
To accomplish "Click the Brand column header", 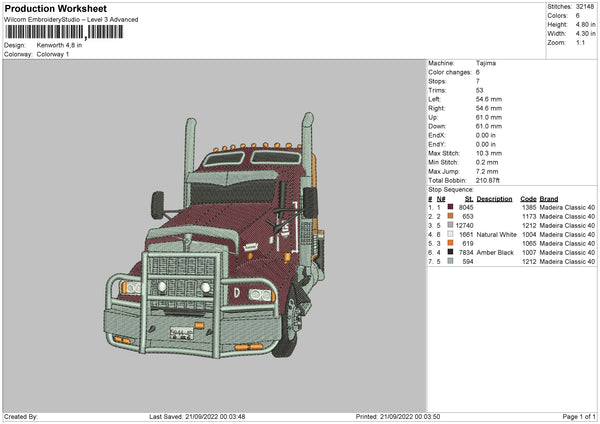I will tap(549, 198).
